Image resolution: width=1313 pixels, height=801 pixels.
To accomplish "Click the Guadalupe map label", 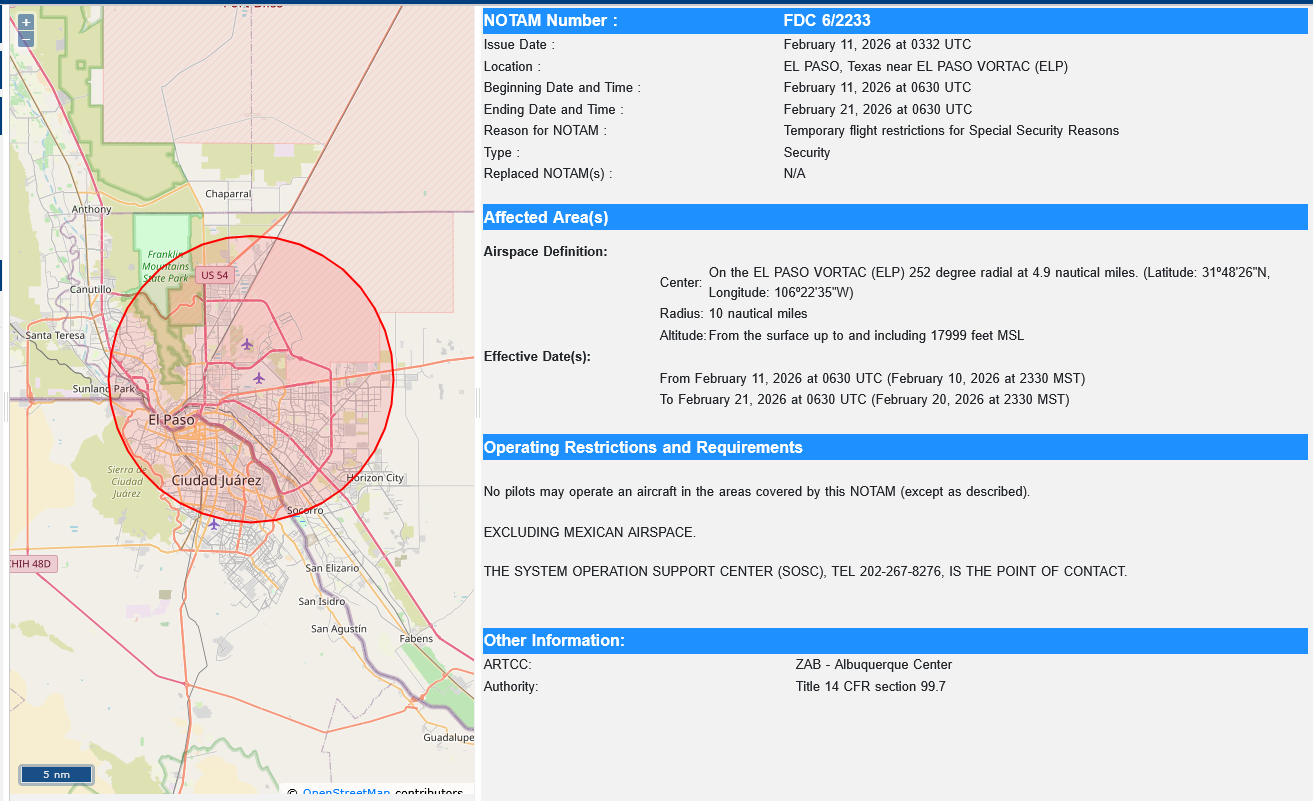I will tap(449, 738).
